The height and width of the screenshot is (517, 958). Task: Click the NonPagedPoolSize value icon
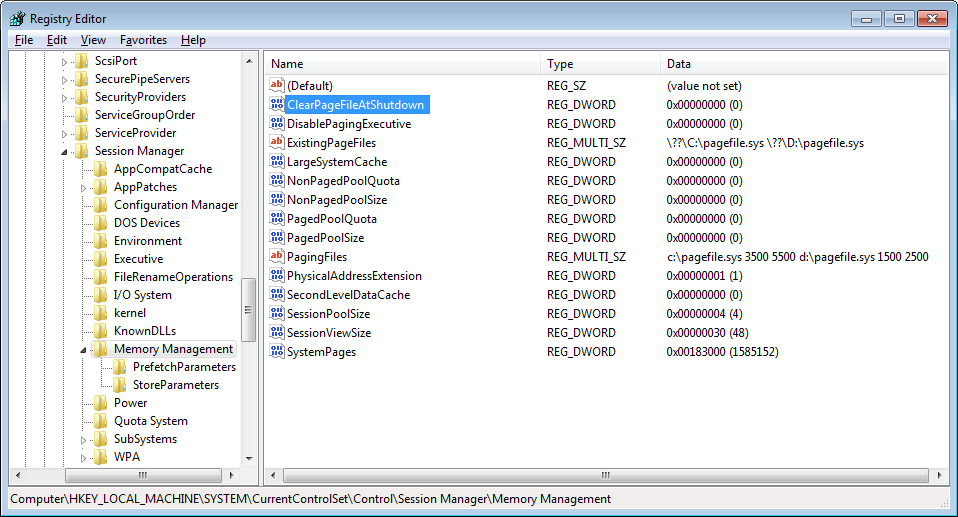coord(277,199)
